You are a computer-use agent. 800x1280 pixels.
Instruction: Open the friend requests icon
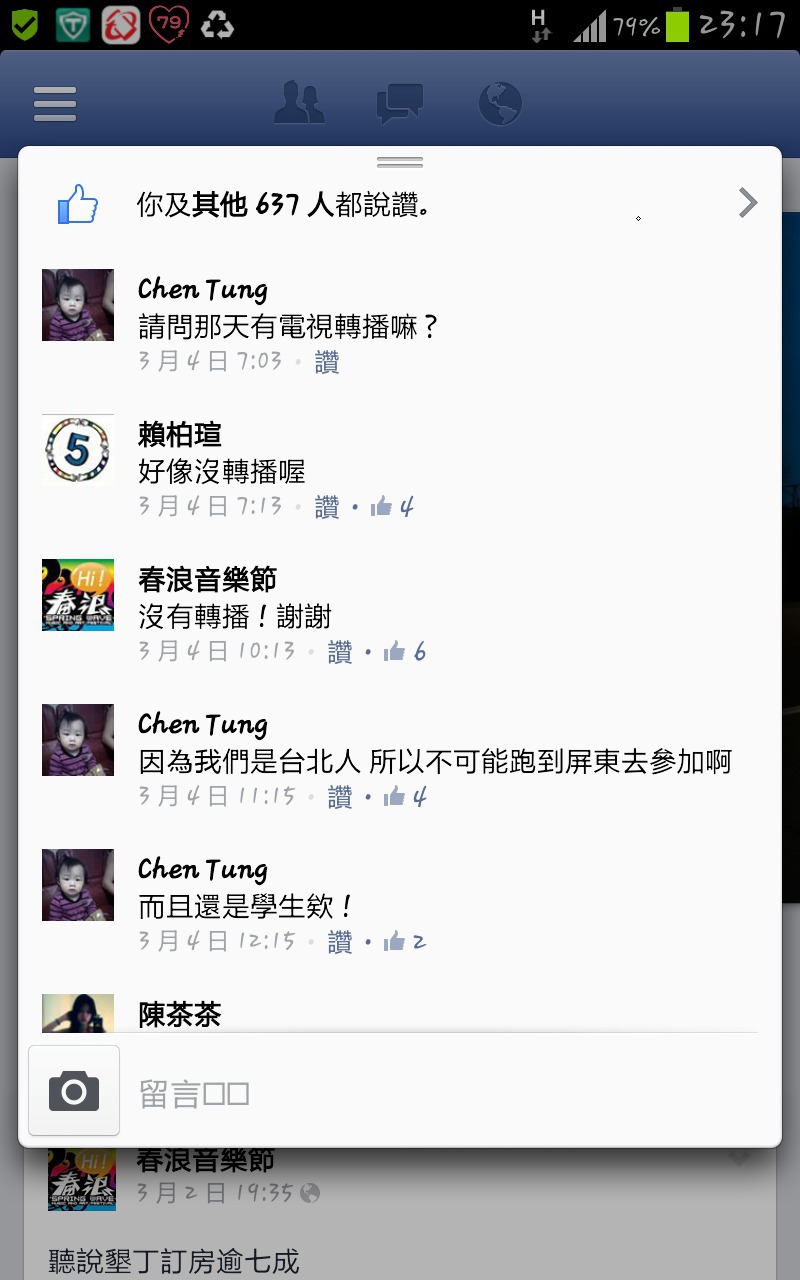click(x=300, y=104)
